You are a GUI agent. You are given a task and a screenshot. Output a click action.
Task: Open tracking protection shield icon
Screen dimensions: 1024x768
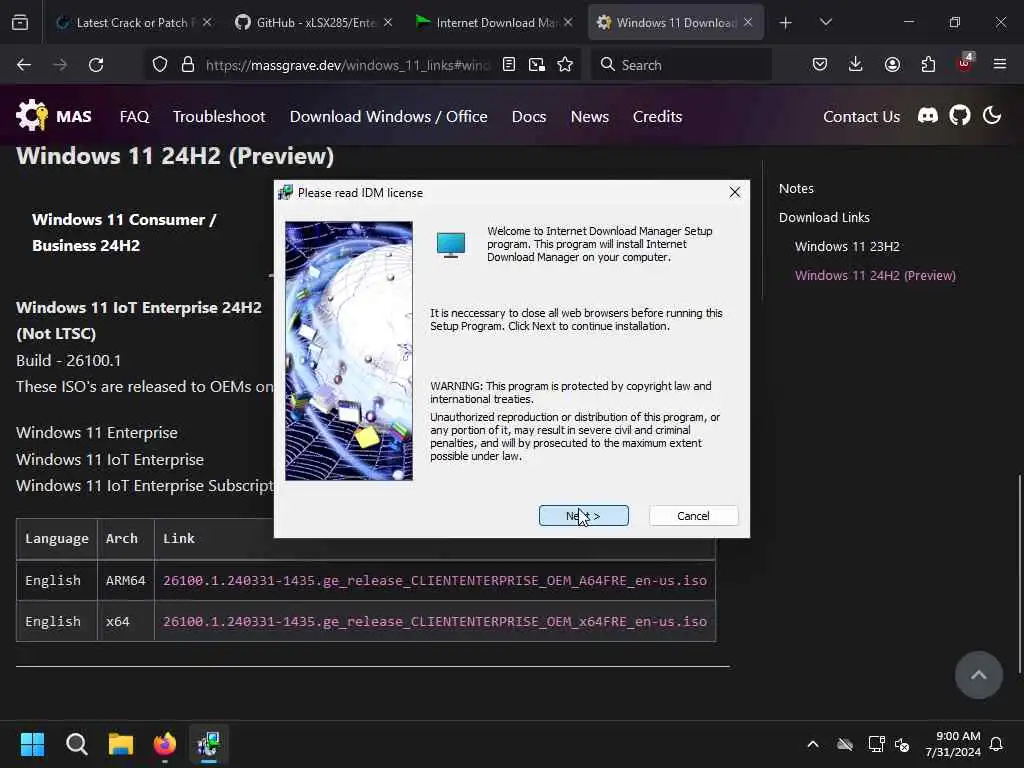[x=160, y=65]
